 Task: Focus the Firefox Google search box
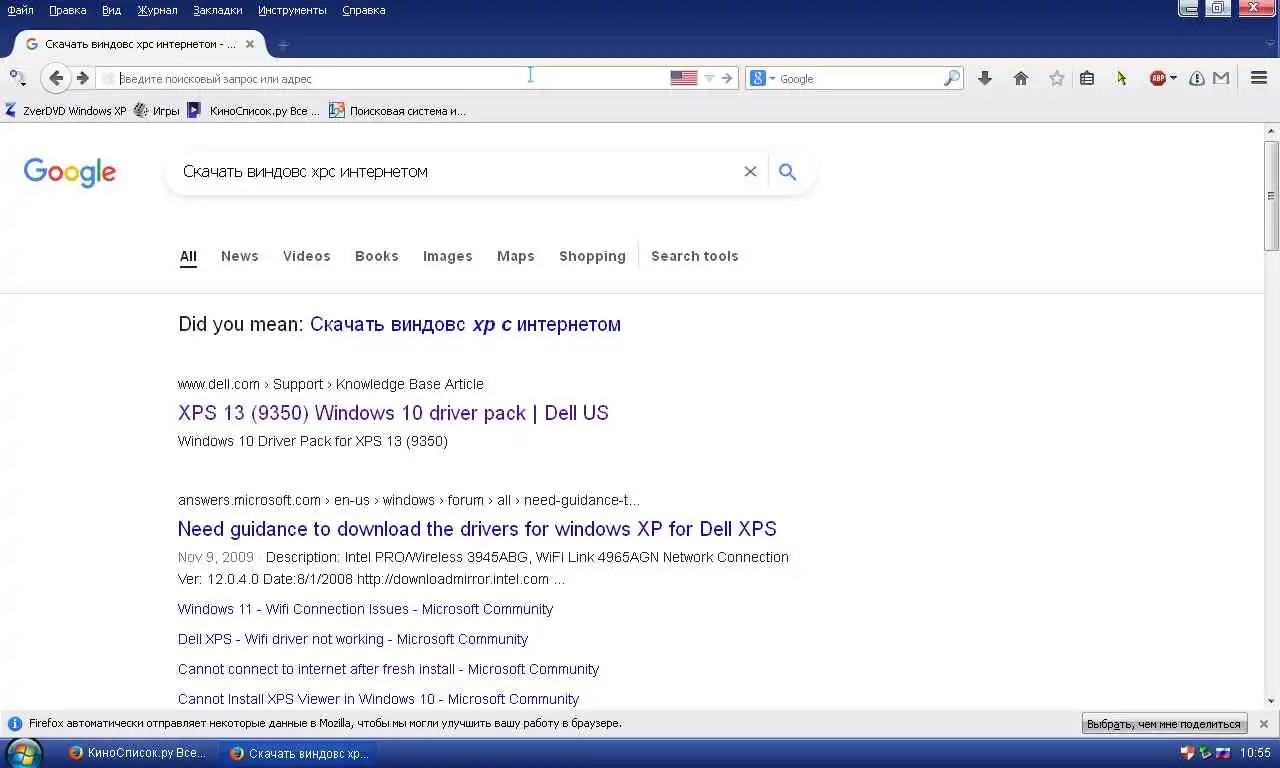858,78
